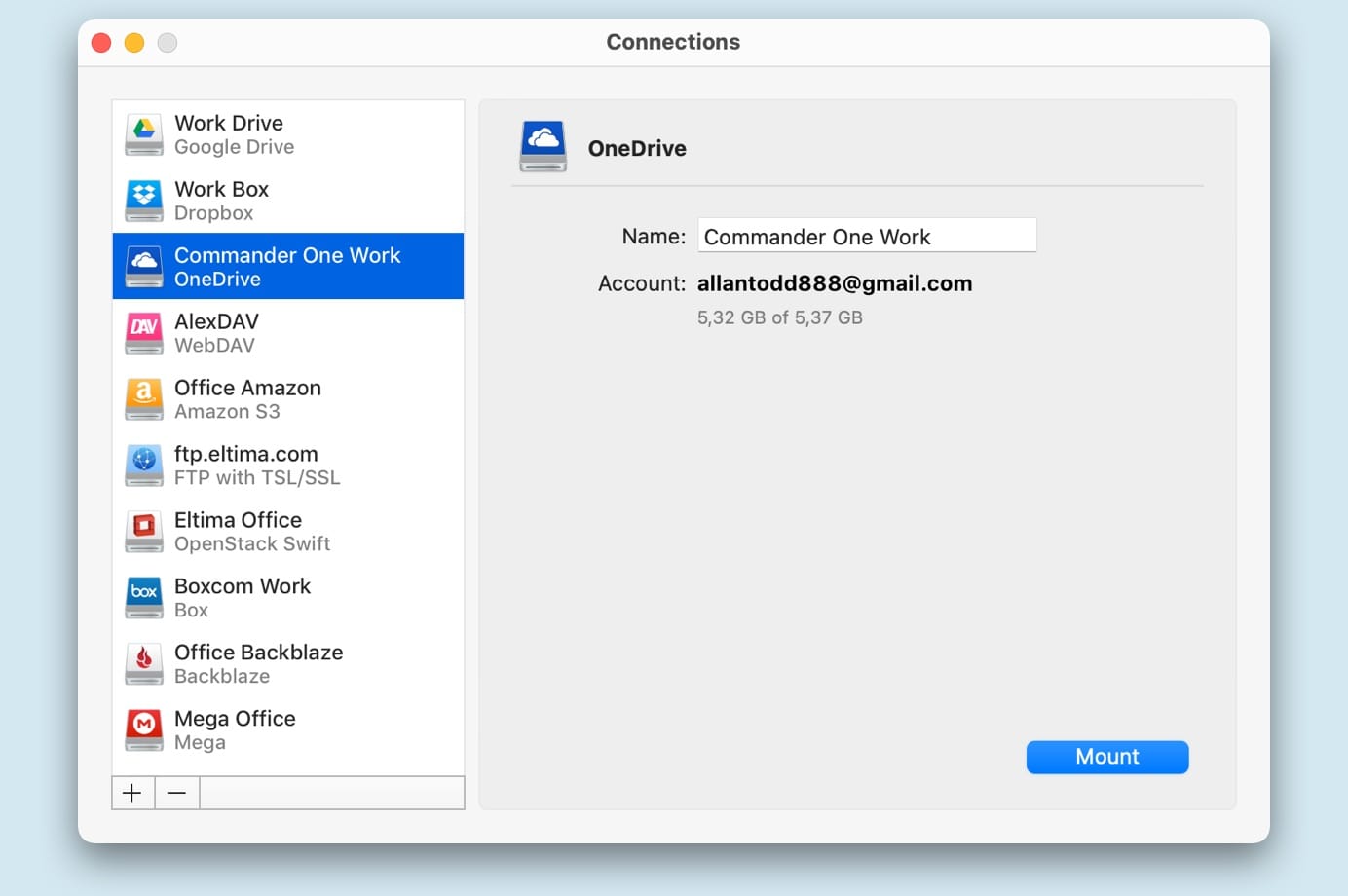Click the Google Drive subtitle label
This screenshot has height=896, width=1348.
(234, 147)
